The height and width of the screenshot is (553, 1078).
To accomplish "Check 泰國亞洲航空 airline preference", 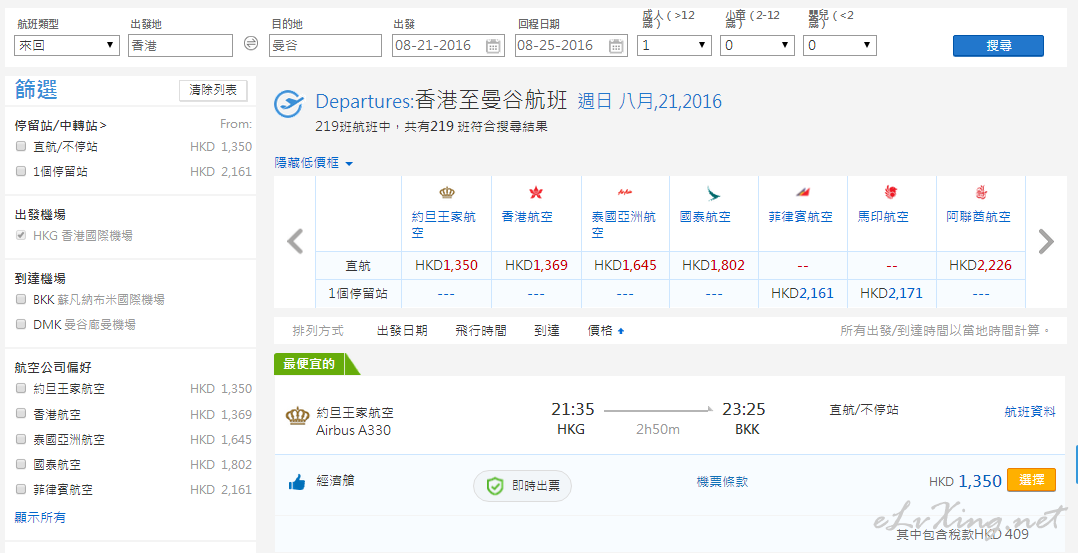I will click(x=21, y=439).
